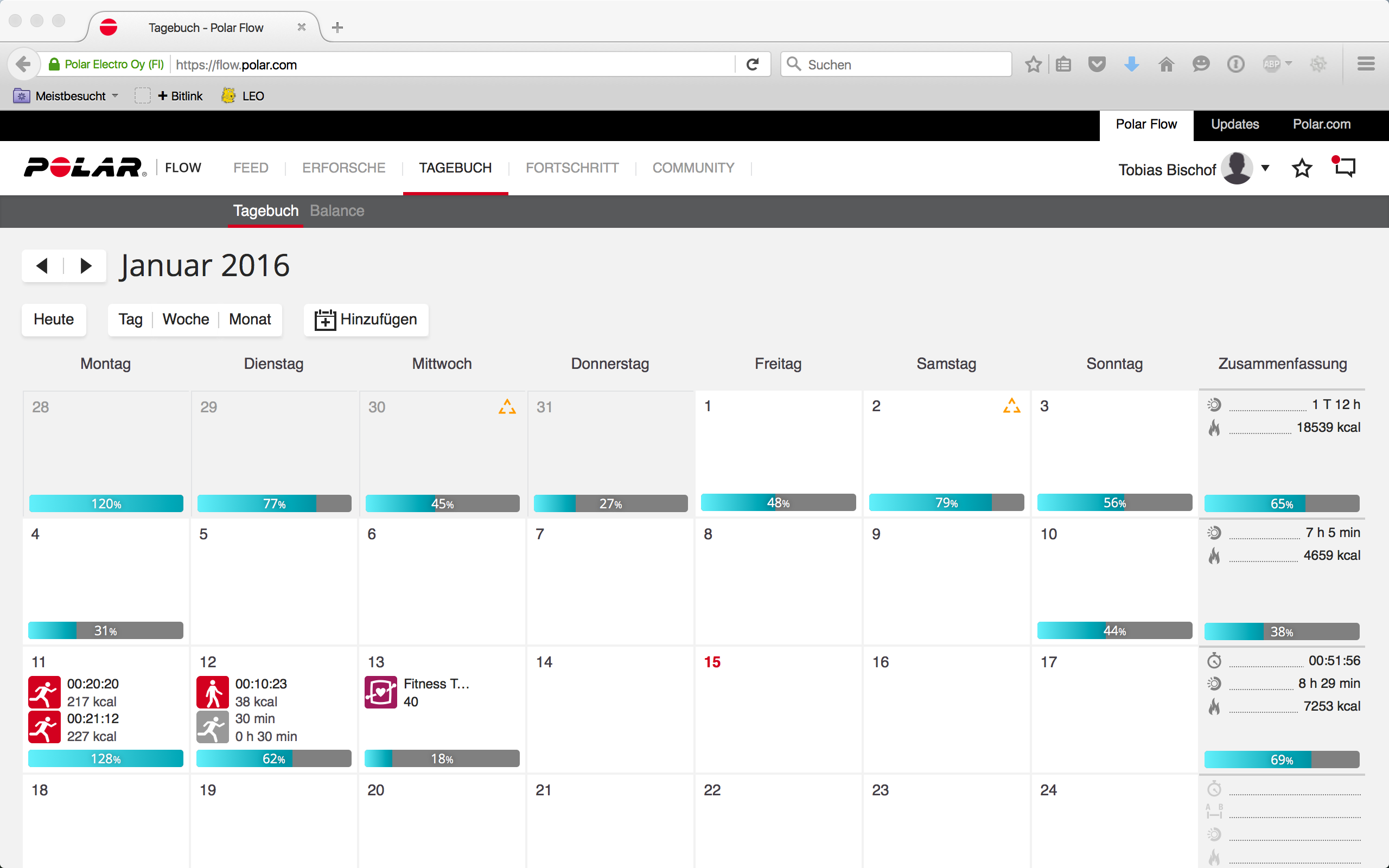This screenshot has height=868, width=1389.
Task: Switch to the Tag view
Action: pyautogui.click(x=130, y=319)
